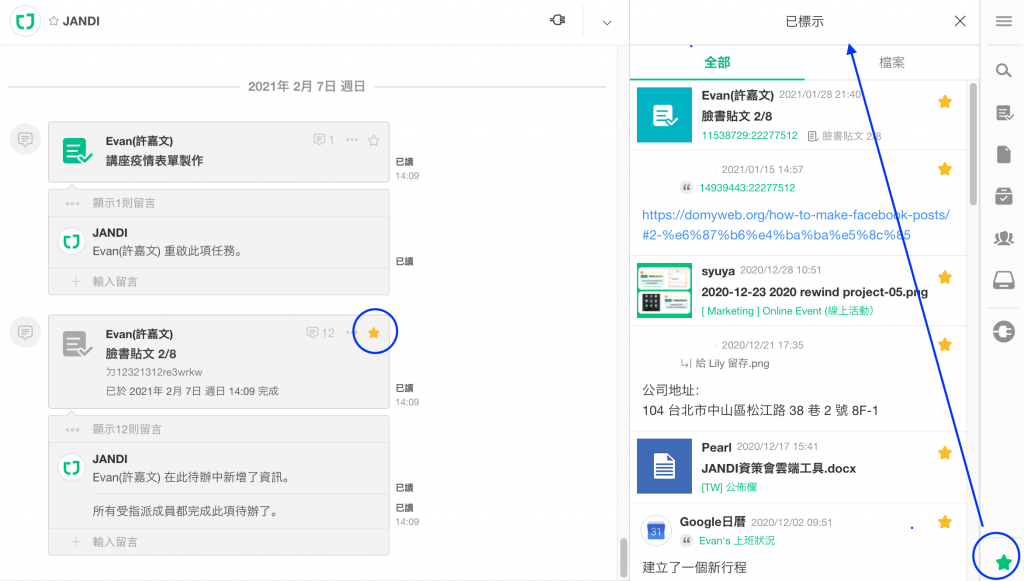The image size is (1024, 581).
Task: Star the 講座疫情表單製作 task
Action: (x=374, y=140)
